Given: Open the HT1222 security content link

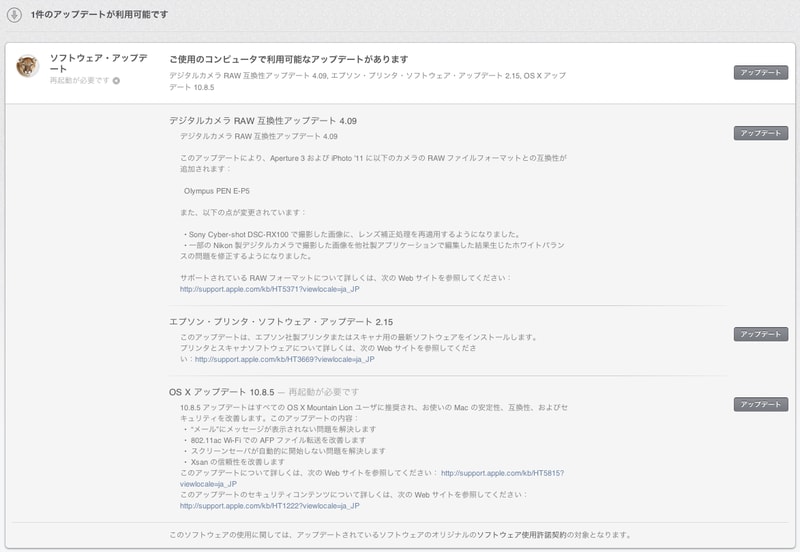Looking at the screenshot, I should 269,506.
